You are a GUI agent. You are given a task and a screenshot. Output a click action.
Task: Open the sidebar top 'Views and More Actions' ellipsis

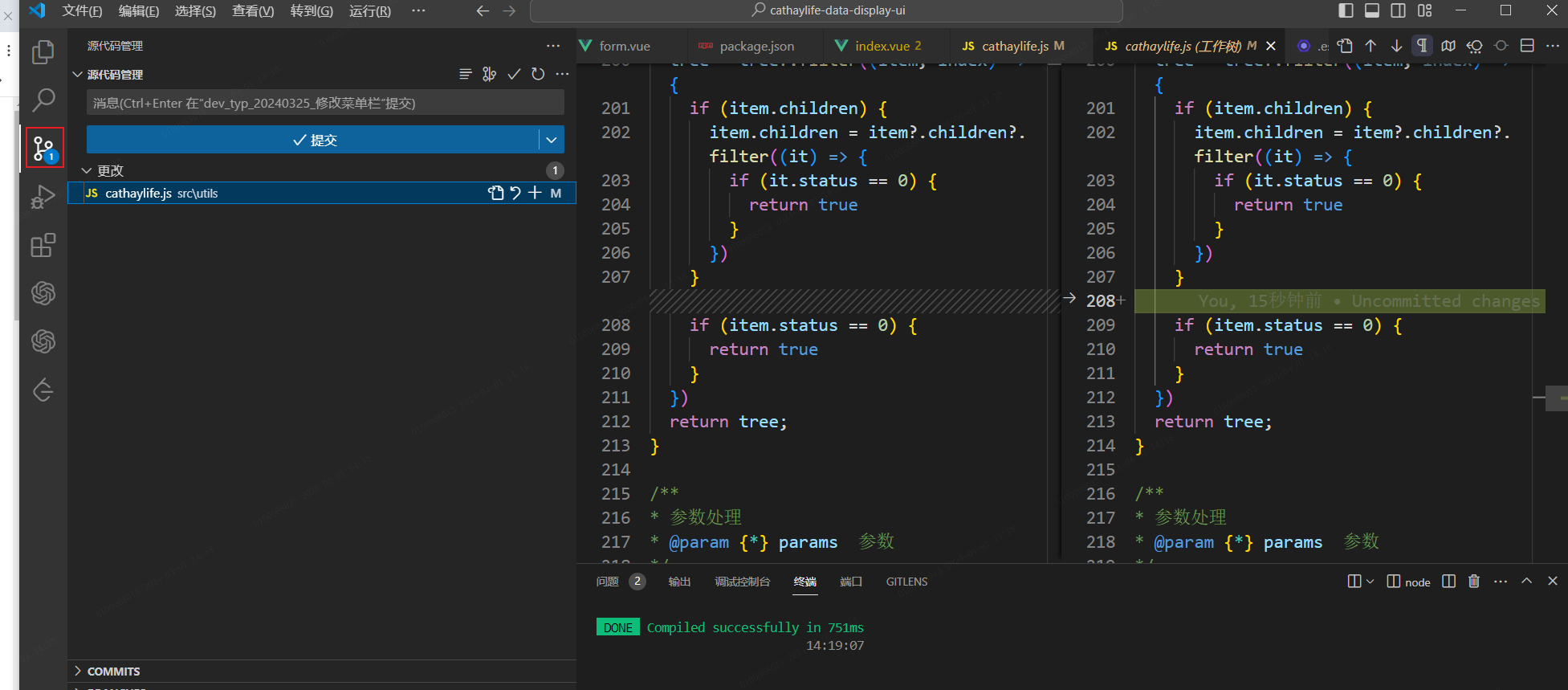point(553,46)
